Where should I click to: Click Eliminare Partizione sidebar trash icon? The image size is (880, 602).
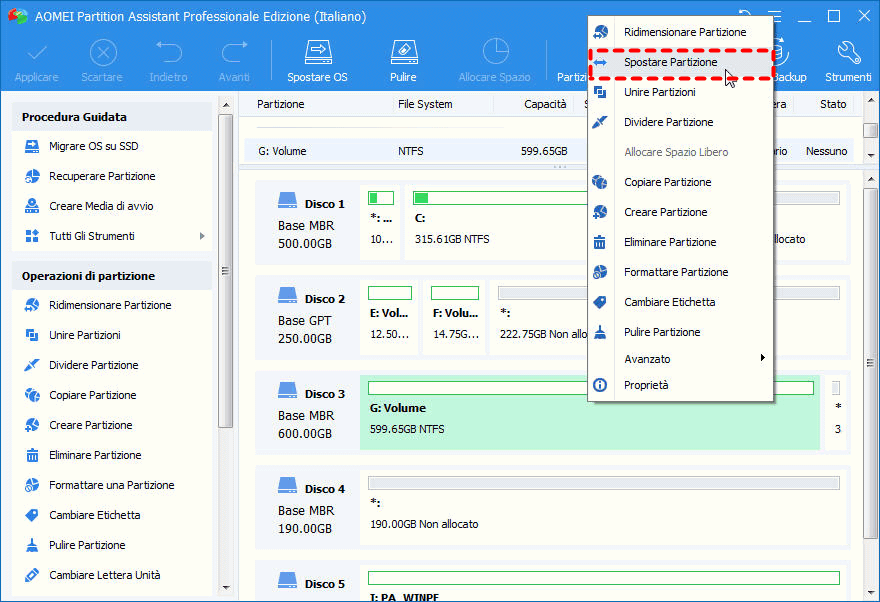pos(32,455)
